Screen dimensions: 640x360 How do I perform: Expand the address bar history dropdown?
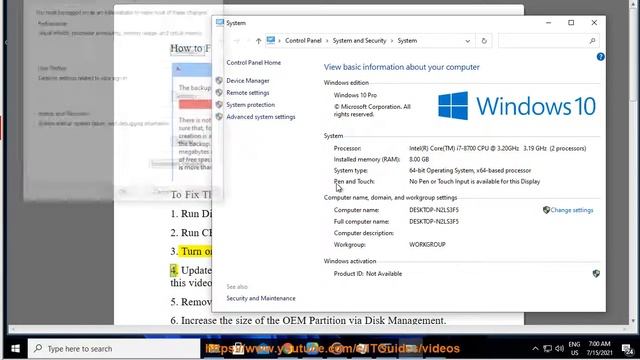coord(468,41)
